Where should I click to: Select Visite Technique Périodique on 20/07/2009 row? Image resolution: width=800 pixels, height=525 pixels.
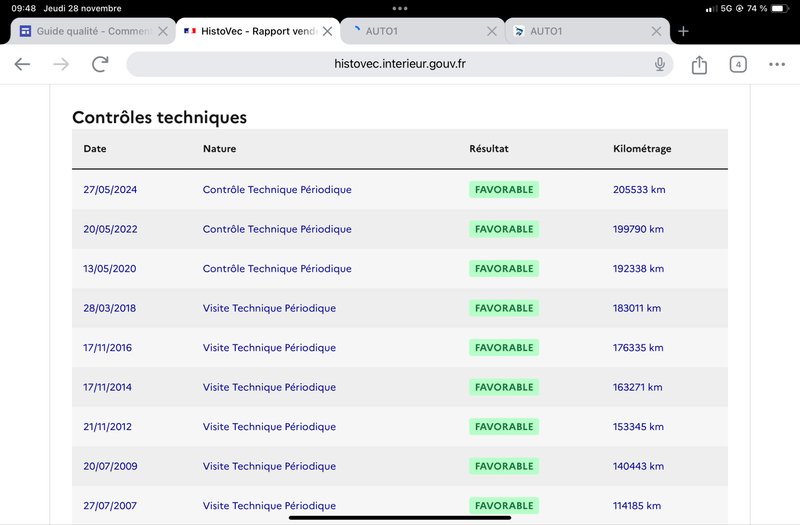click(x=269, y=466)
